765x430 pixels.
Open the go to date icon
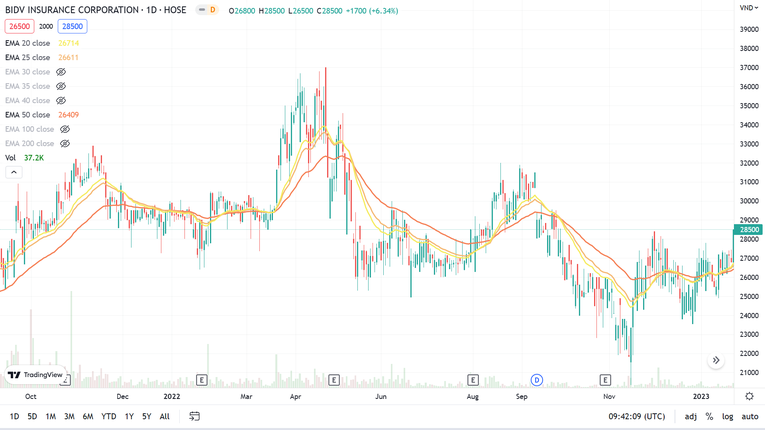[x=194, y=416]
